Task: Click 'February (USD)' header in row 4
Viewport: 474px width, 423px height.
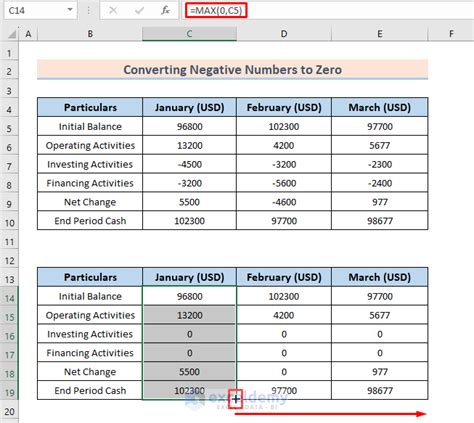Action: coord(284,107)
